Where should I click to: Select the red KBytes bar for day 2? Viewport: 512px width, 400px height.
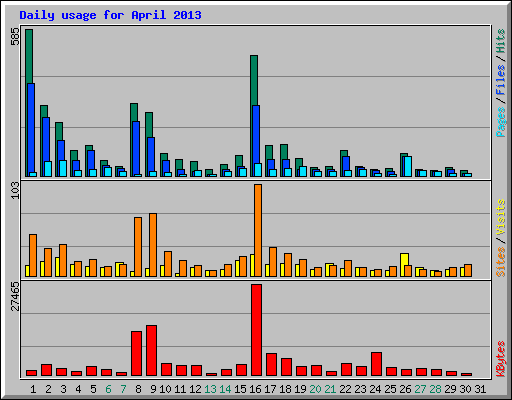(46, 370)
